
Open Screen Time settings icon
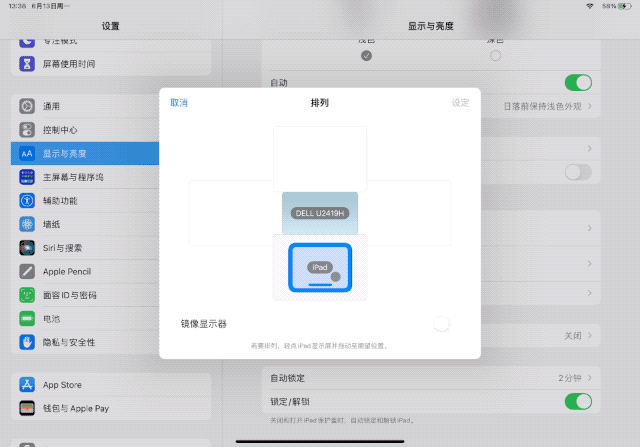pos(27,64)
